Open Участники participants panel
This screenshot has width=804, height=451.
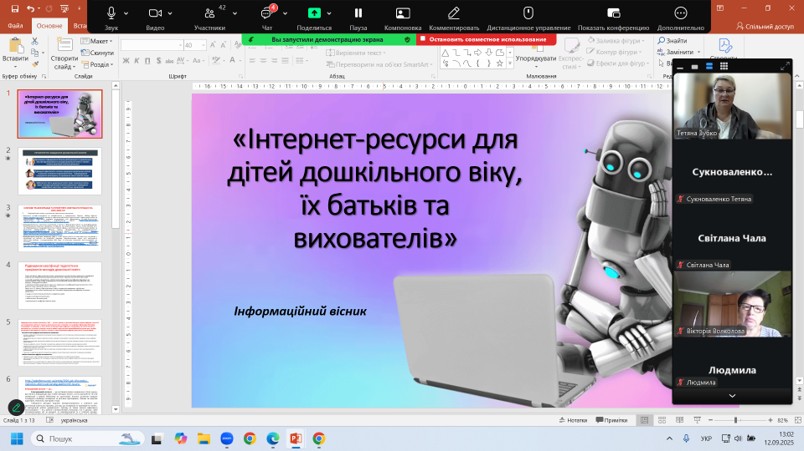(x=209, y=14)
